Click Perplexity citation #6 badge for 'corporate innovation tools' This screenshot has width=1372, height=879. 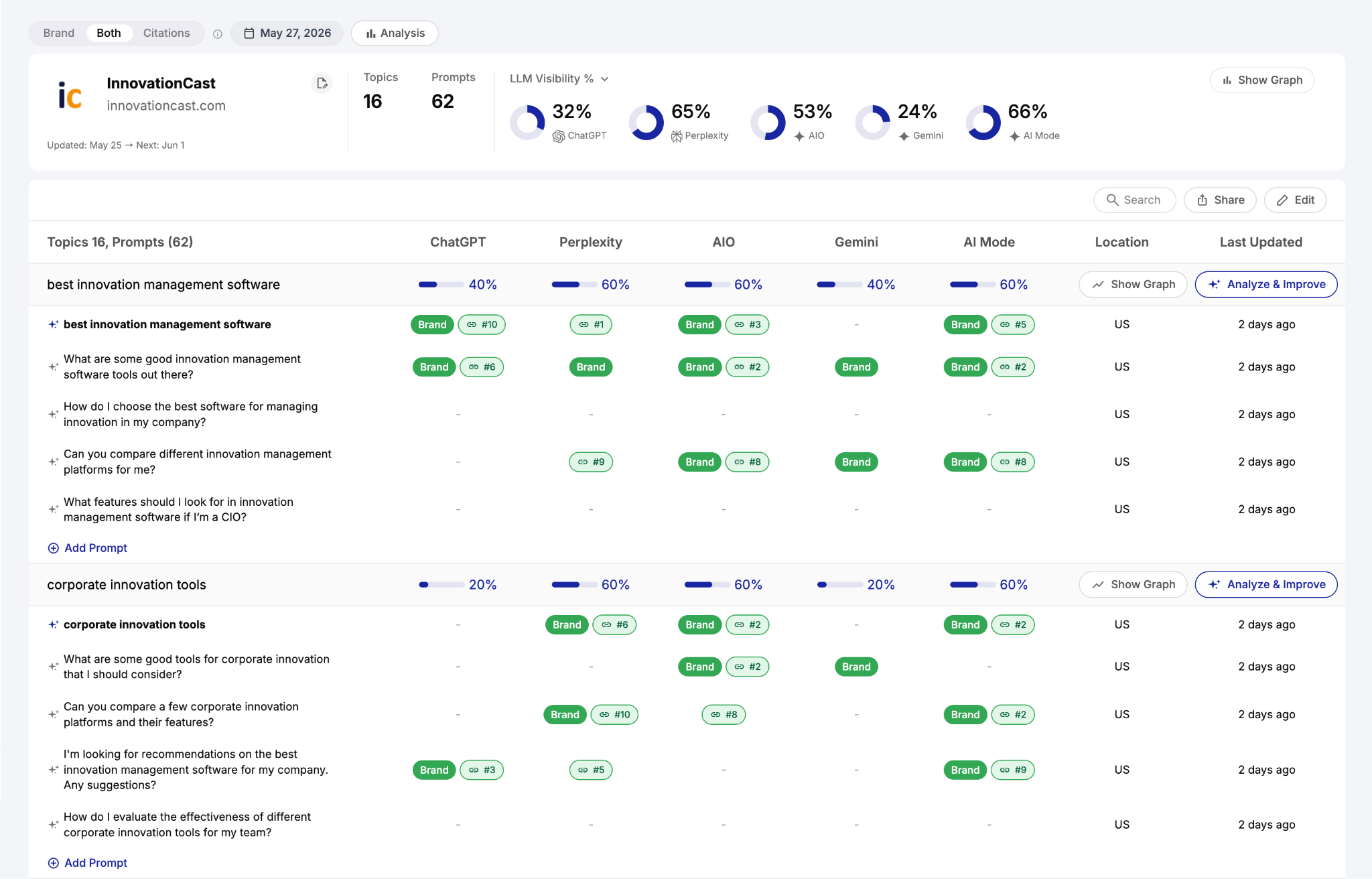(615, 625)
